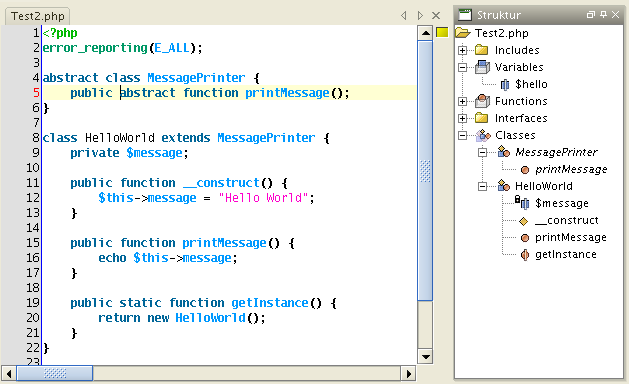
Task: Click "abstract" keyword on line 4
Action: tap(70, 77)
